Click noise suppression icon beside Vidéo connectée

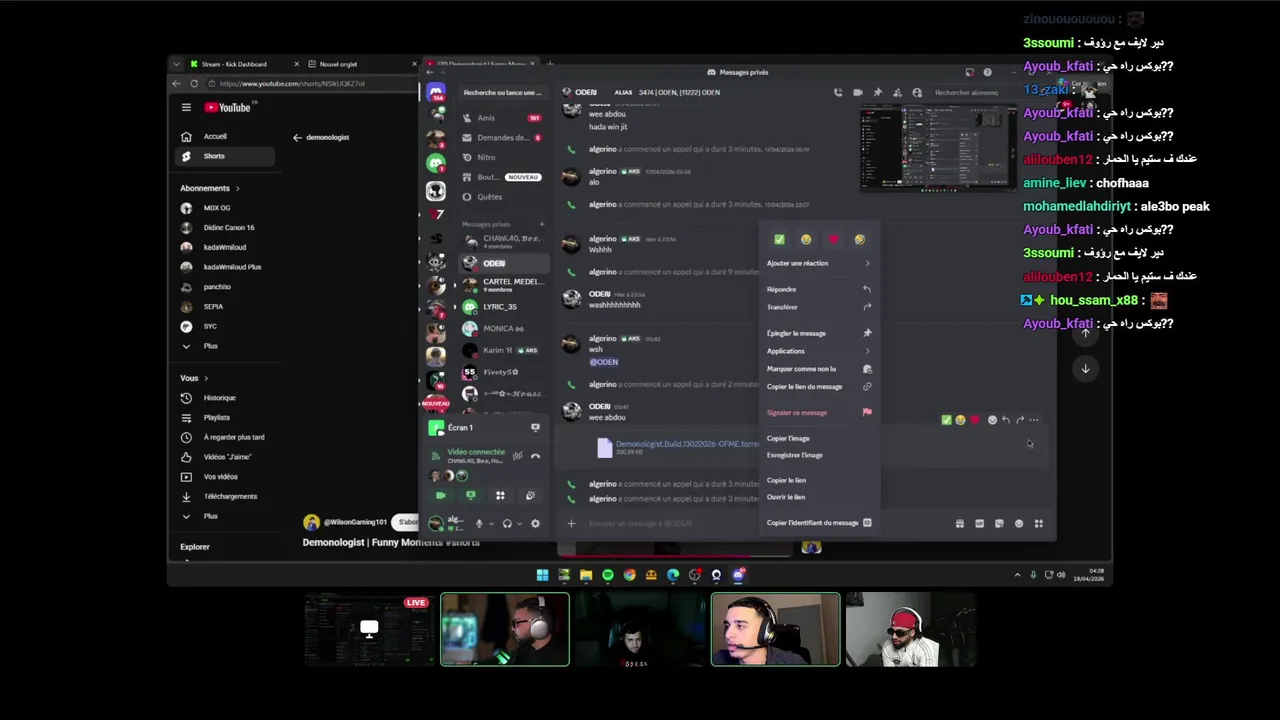pyautogui.click(x=517, y=456)
